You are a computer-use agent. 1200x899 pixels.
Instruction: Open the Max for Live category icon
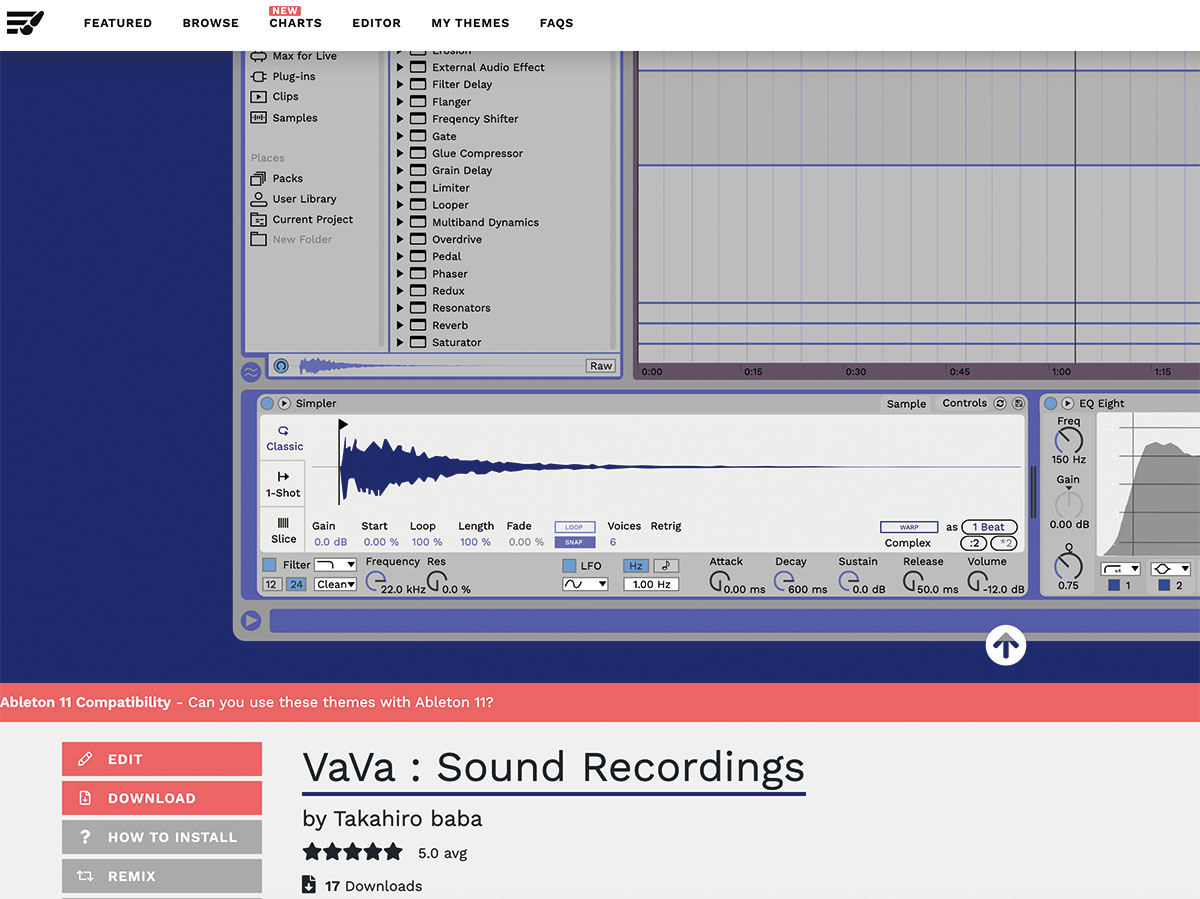coord(258,56)
